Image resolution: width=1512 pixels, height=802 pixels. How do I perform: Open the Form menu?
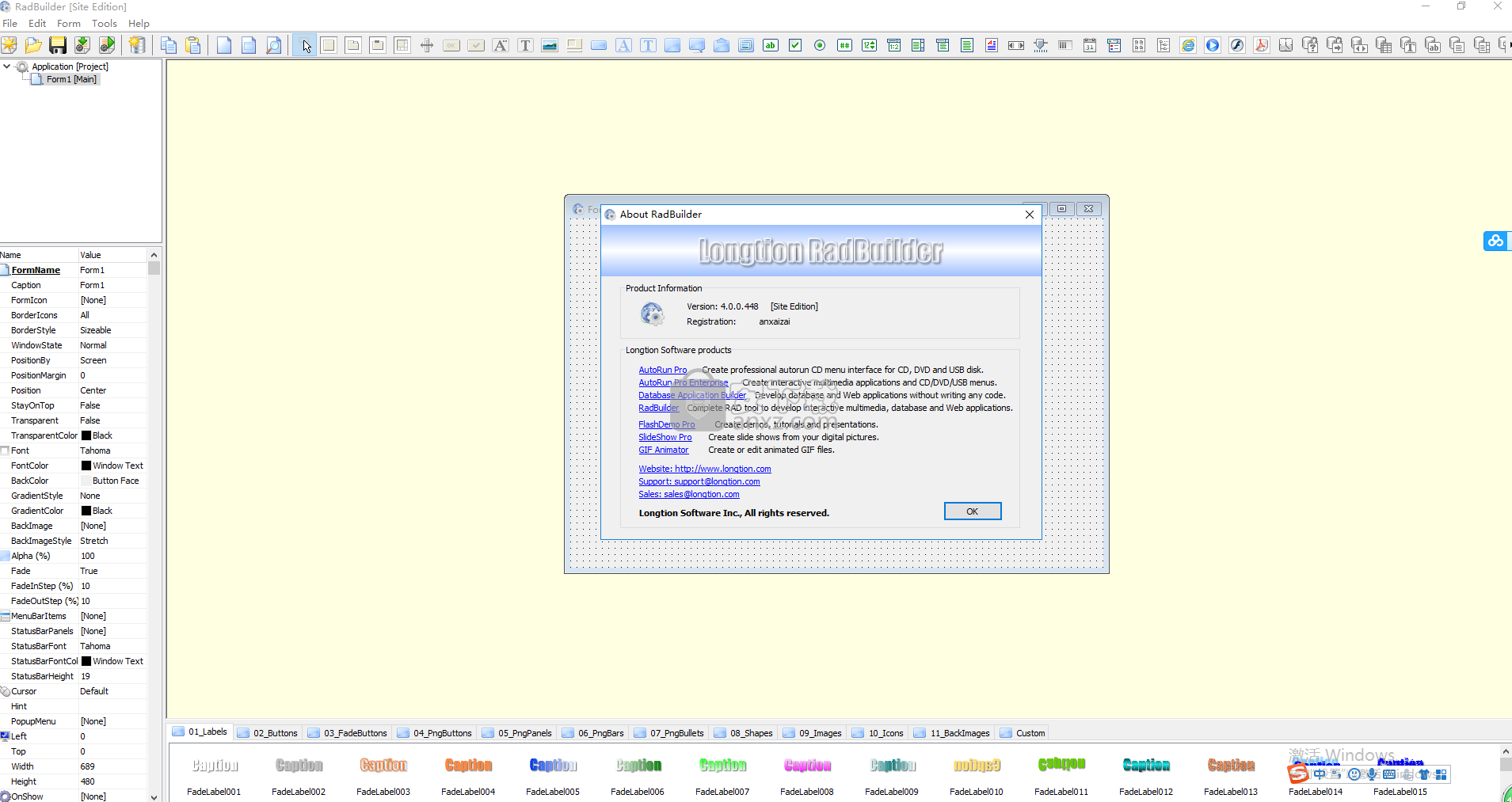pos(69,24)
